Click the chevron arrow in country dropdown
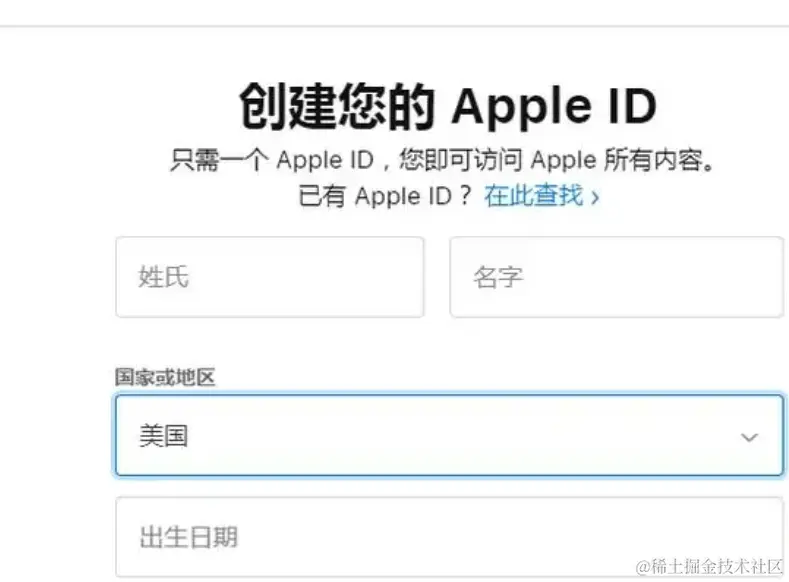Image resolution: width=789 pixels, height=582 pixels. tap(749, 437)
